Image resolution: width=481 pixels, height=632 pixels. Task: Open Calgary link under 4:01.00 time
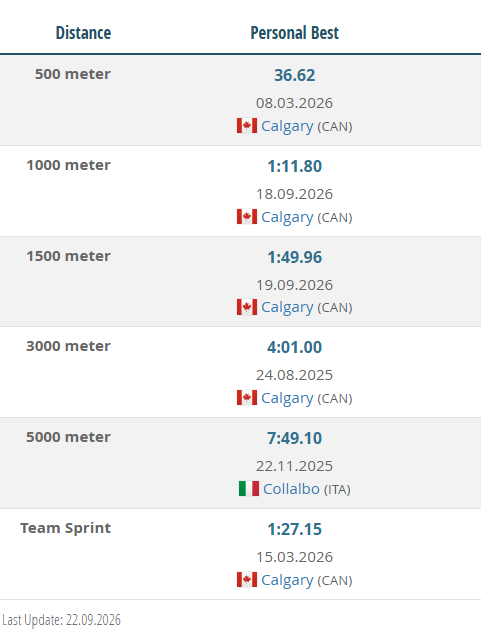287,399
